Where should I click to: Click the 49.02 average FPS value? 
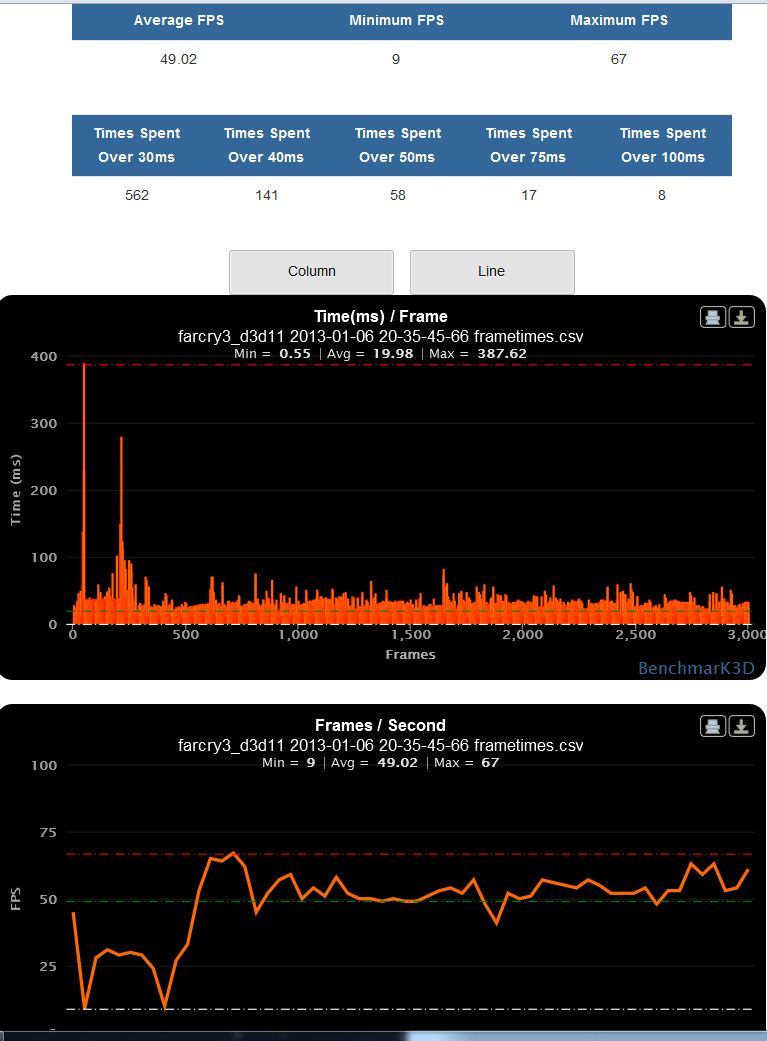click(x=179, y=59)
